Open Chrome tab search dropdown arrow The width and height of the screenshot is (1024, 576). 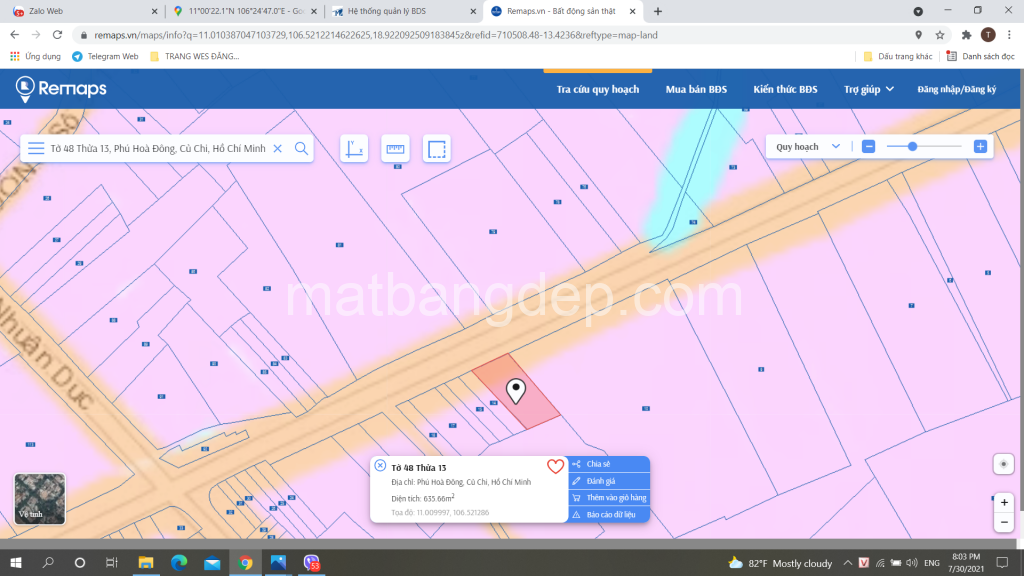(918, 11)
